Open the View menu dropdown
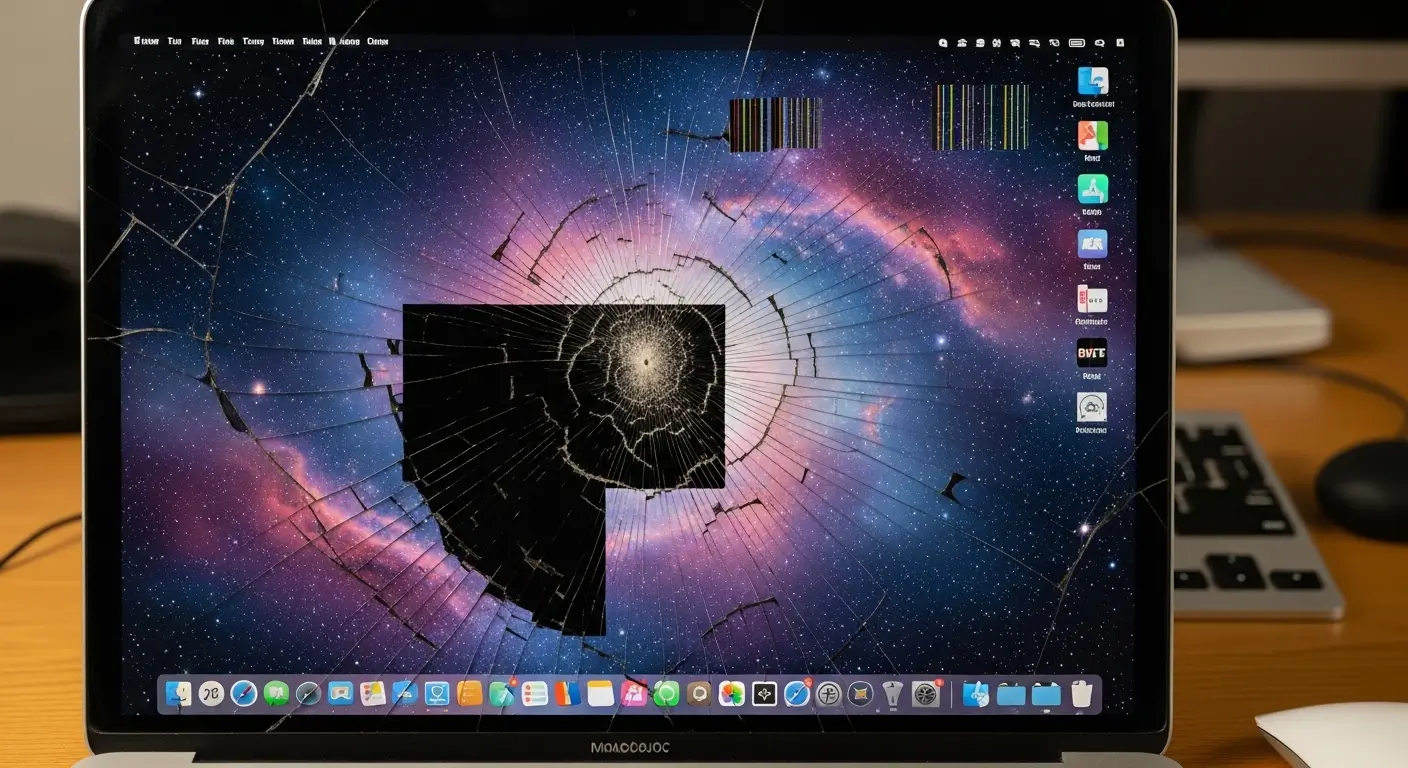This screenshot has width=1408, height=768. 253,41
